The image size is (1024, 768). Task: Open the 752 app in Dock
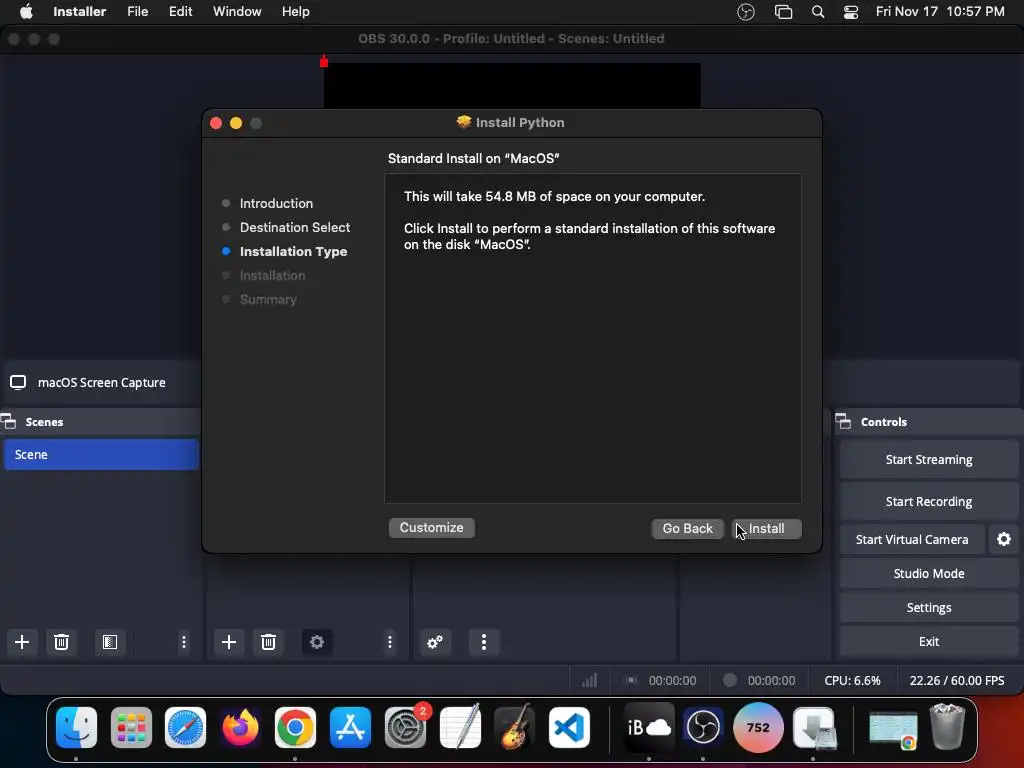(758, 728)
